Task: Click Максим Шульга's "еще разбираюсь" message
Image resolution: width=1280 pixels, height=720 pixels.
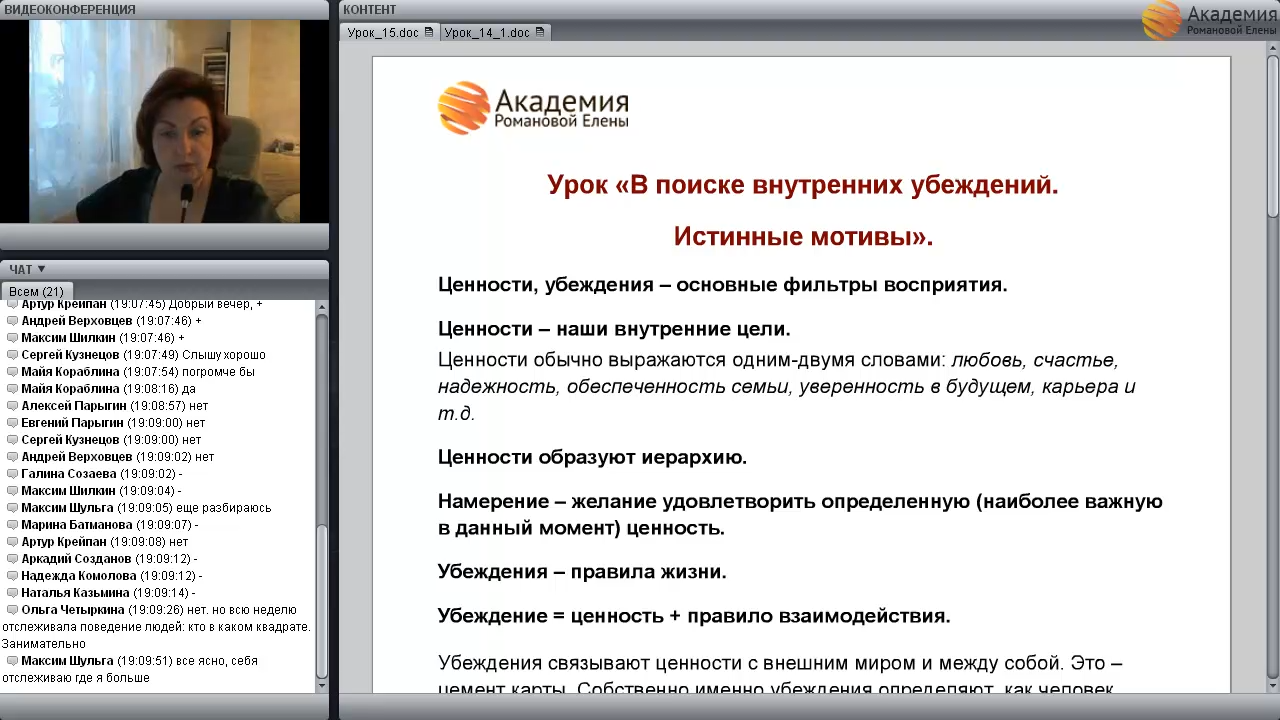Action: (x=224, y=508)
